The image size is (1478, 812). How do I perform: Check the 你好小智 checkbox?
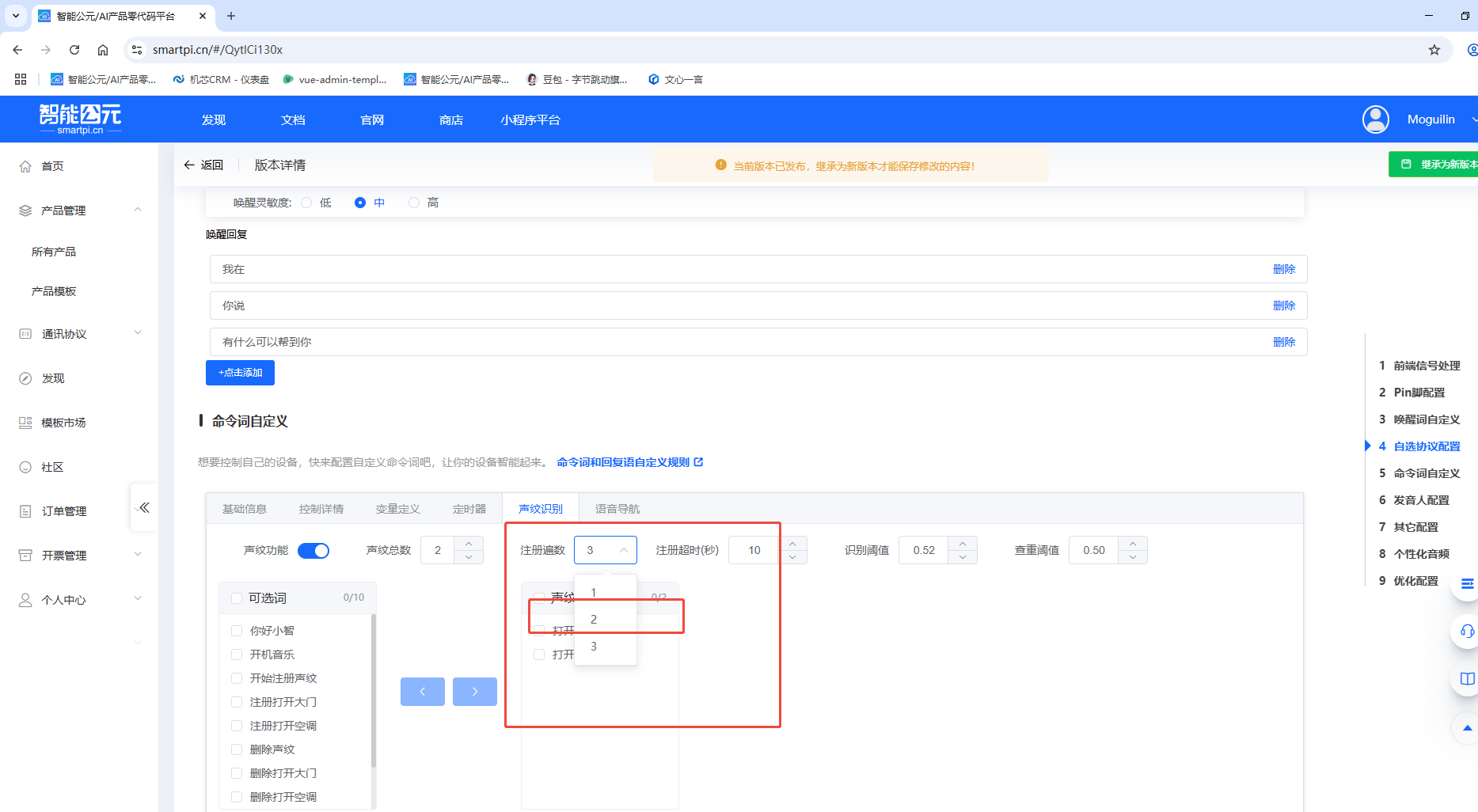pyautogui.click(x=236, y=630)
